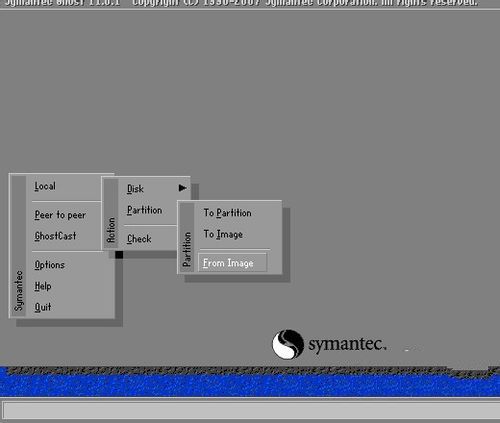Click the bottom status bar field
Viewport: 500px width, 423px height.
click(x=251, y=410)
